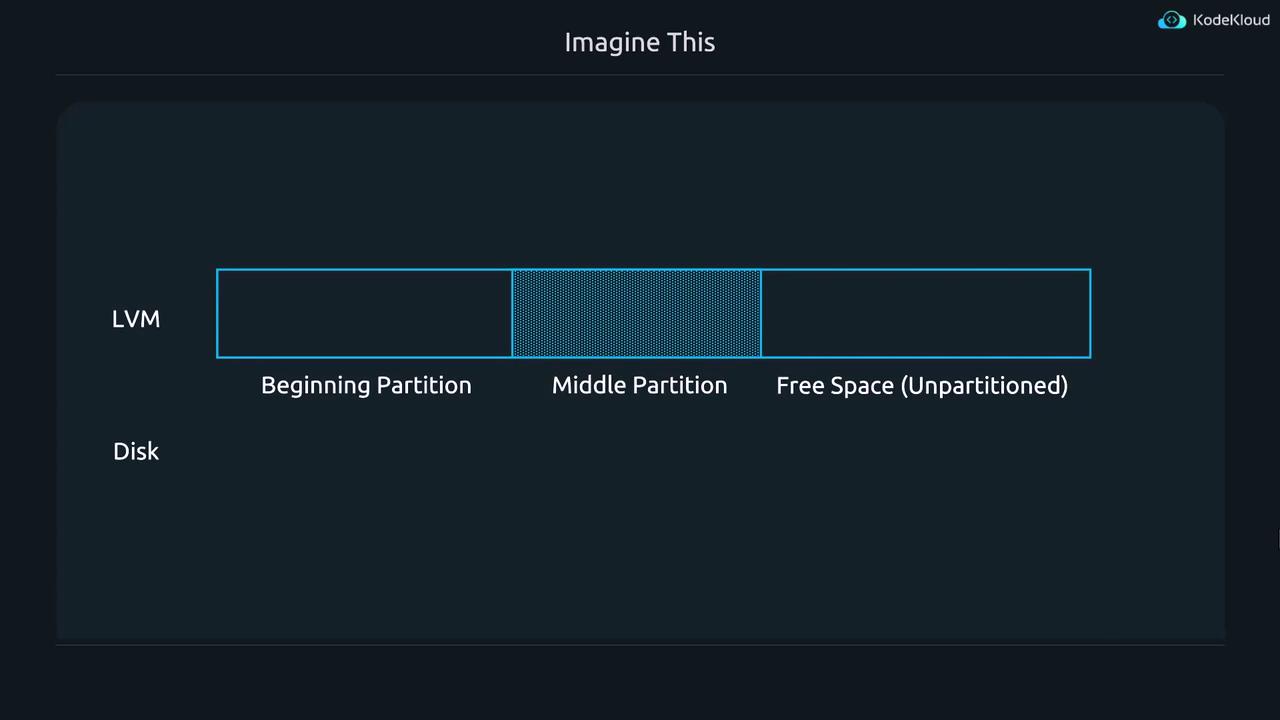Click the unpartitioned free space segment
Viewport: 1280px width, 720px height.
[925, 313]
